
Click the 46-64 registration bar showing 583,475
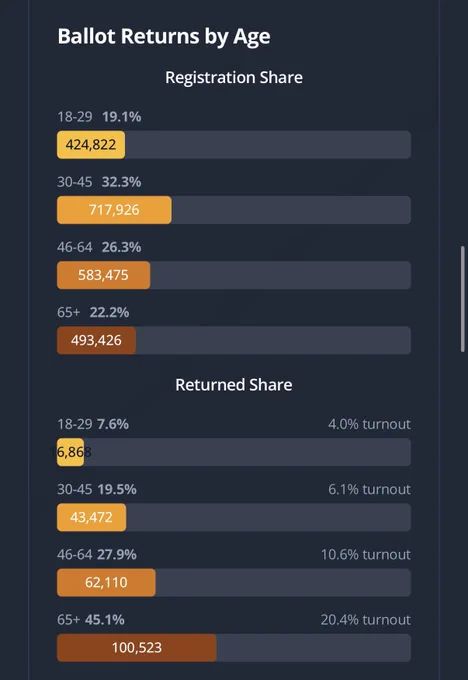pos(103,275)
